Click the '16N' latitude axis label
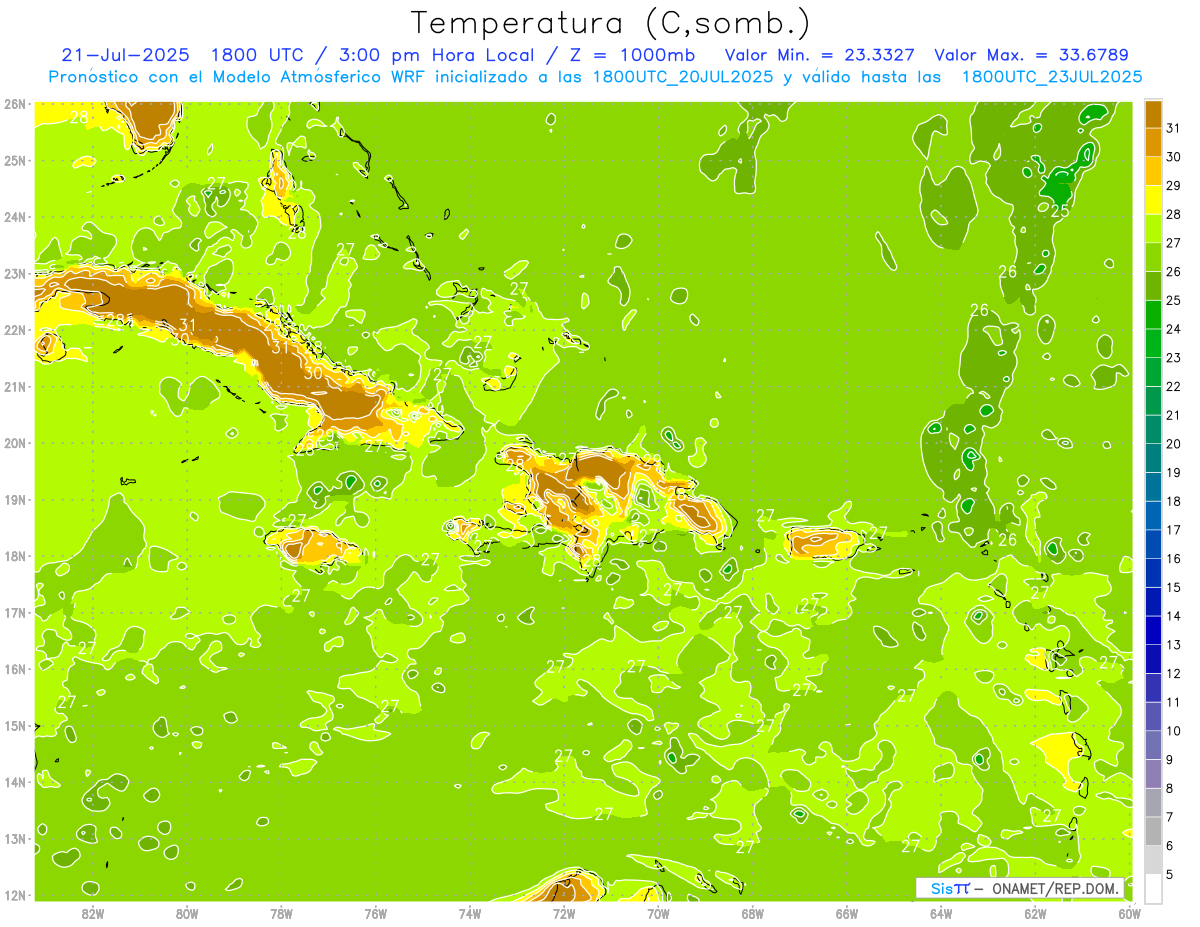 pos(15,669)
